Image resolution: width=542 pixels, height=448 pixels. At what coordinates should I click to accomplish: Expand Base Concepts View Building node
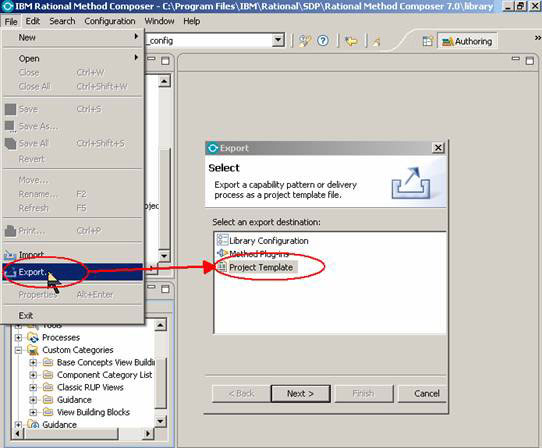33,363
